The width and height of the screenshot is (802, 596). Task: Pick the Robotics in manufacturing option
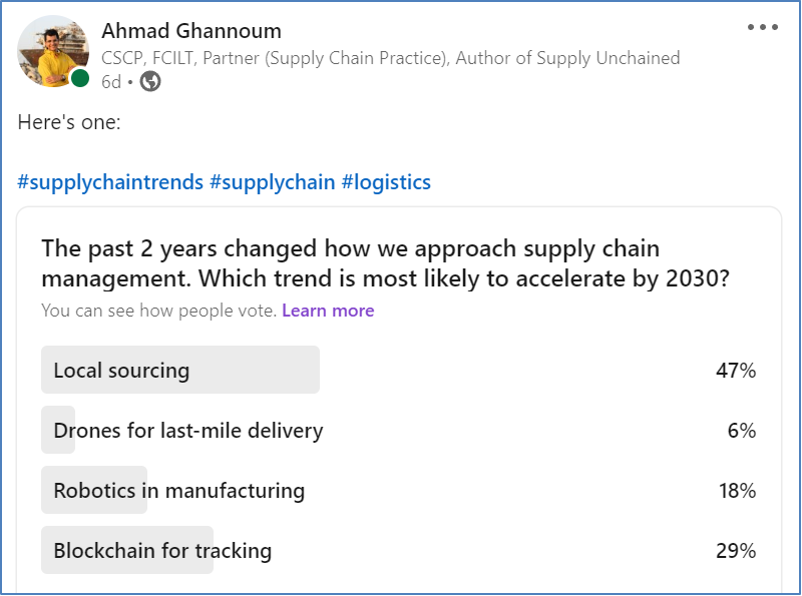click(x=179, y=491)
